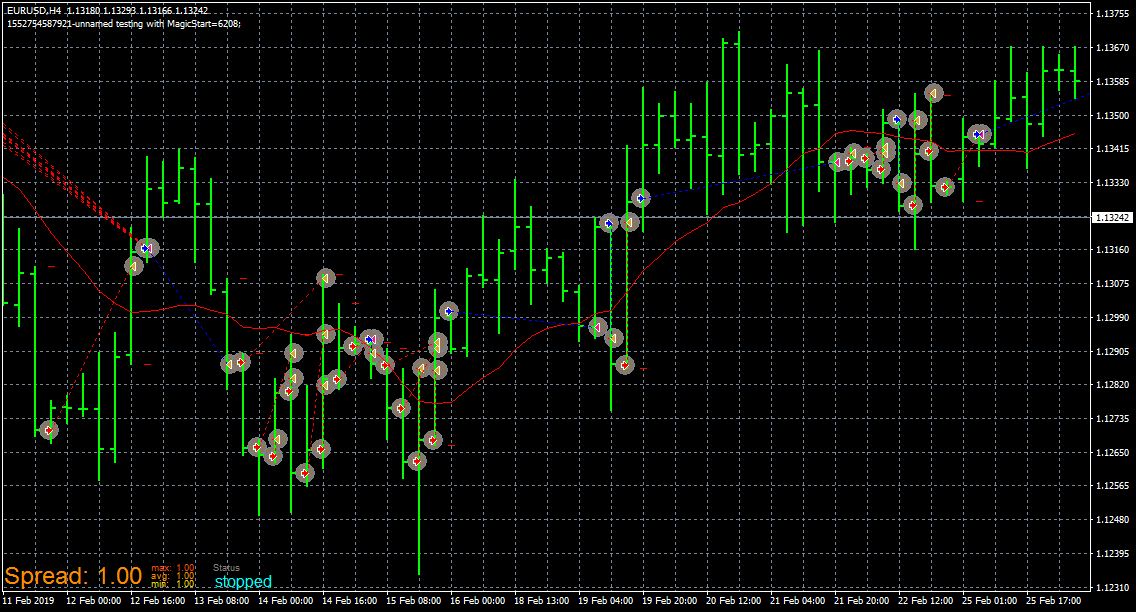Click the '16 Feb 00:00' time axis label
Viewport: 1136px width, 612px height.
coord(477,600)
